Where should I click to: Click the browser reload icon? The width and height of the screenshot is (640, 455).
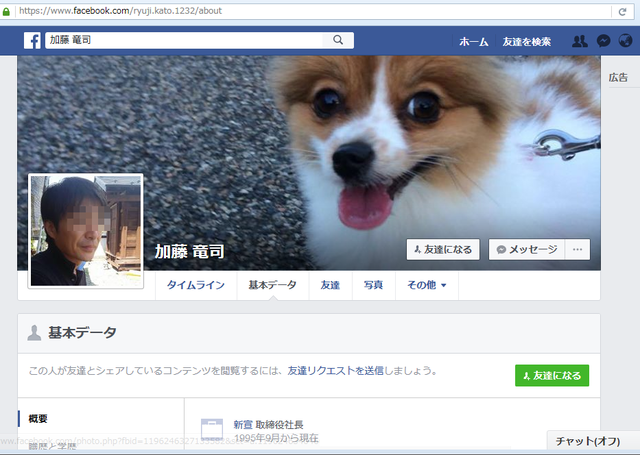click(x=622, y=12)
